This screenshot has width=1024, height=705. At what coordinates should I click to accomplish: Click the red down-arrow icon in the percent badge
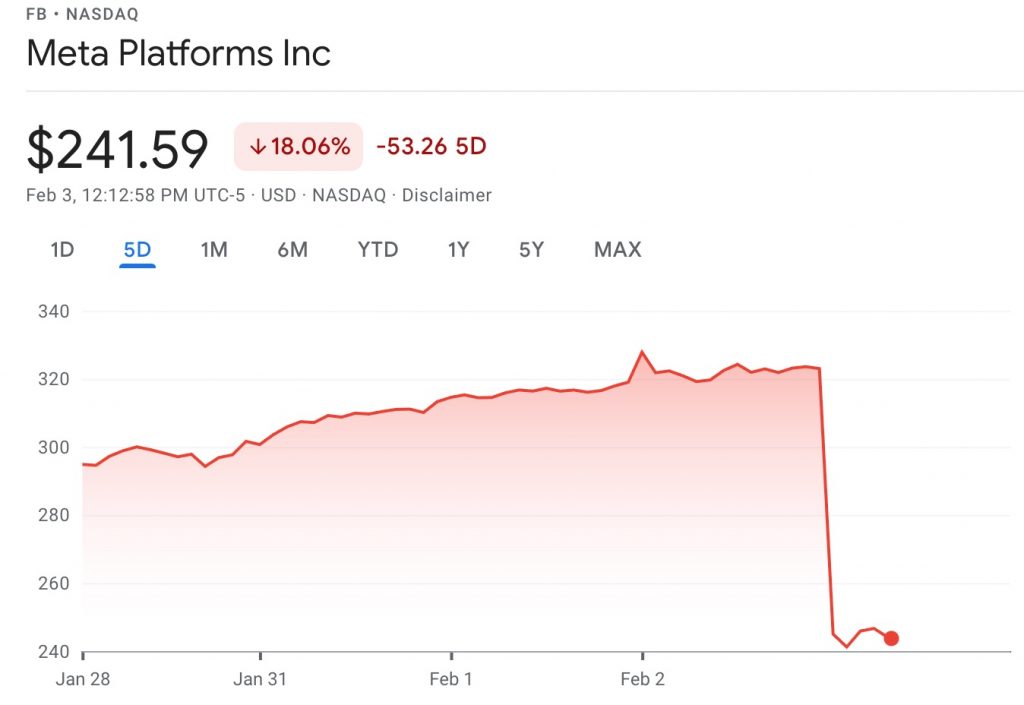pos(258,147)
